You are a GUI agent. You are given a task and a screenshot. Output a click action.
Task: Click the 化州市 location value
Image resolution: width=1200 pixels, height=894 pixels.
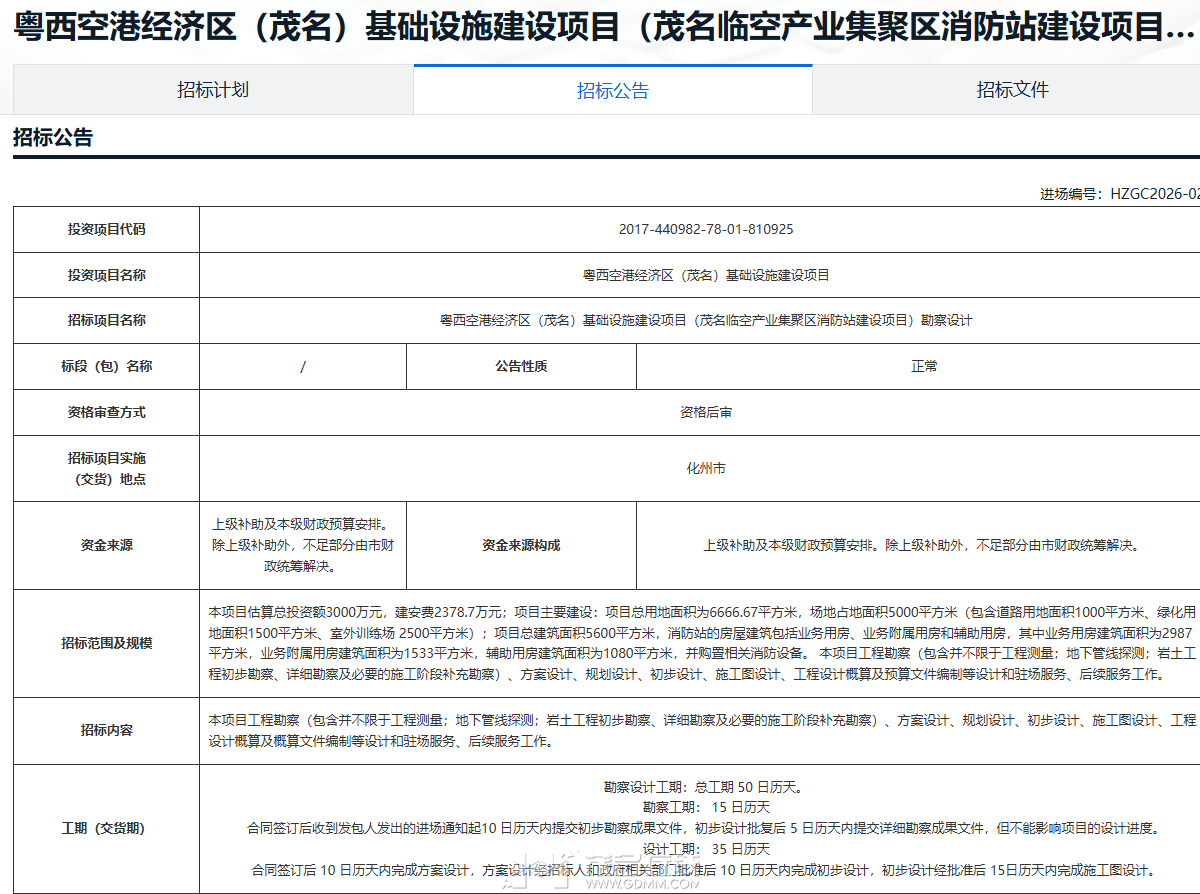click(x=706, y=468)
